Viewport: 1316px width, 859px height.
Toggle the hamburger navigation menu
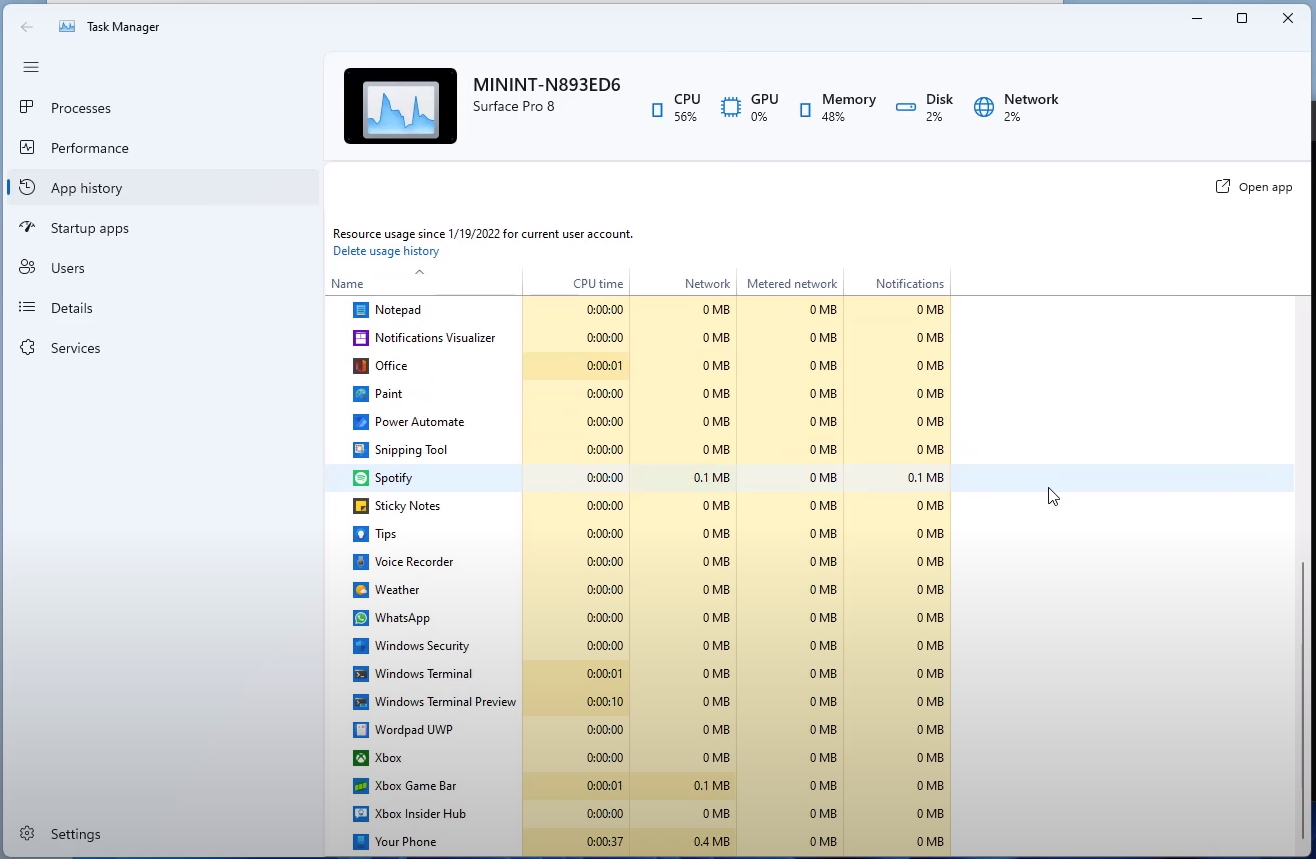(31, 67)
